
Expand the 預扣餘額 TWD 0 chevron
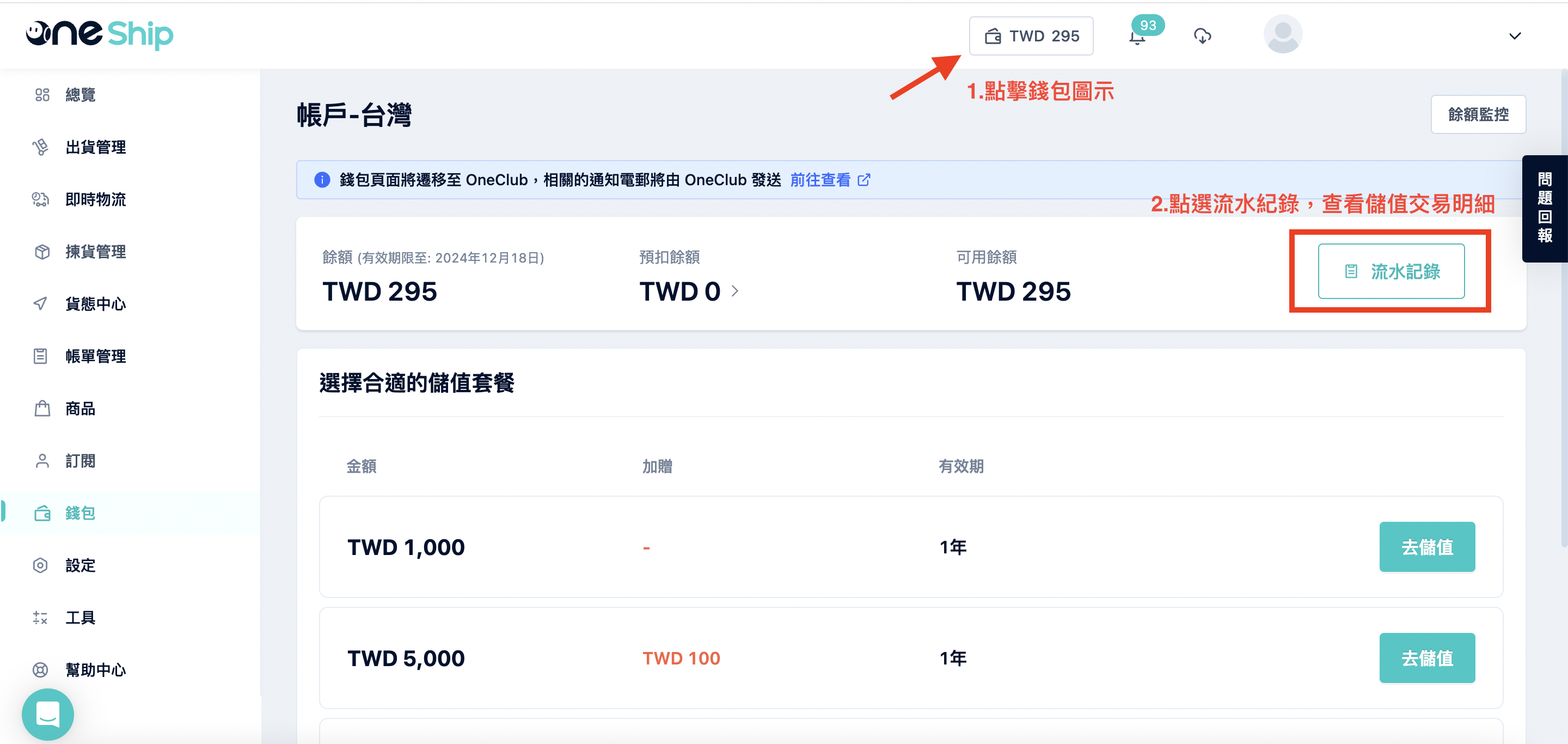(x=734, y=291)
